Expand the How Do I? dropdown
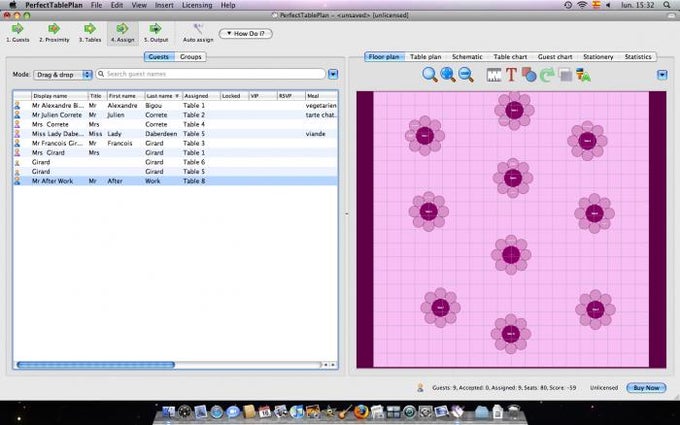This screenshot has height=425, width=680. click(x=247, y=33)
